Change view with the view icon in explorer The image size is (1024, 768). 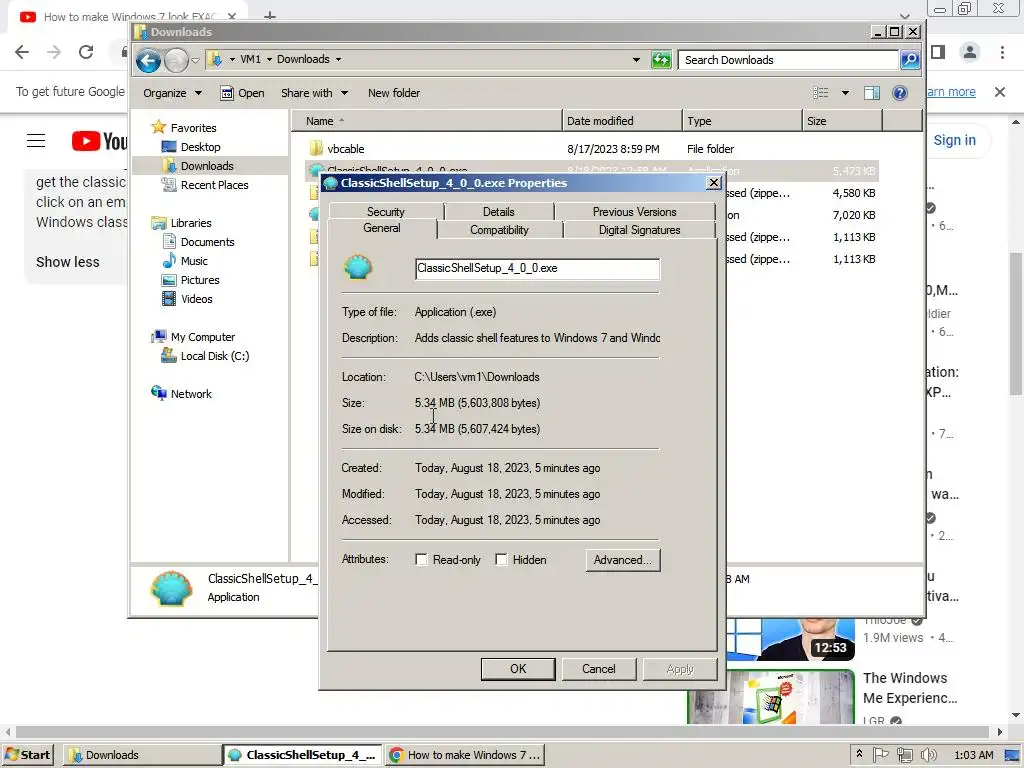click(x=821, y=93)
